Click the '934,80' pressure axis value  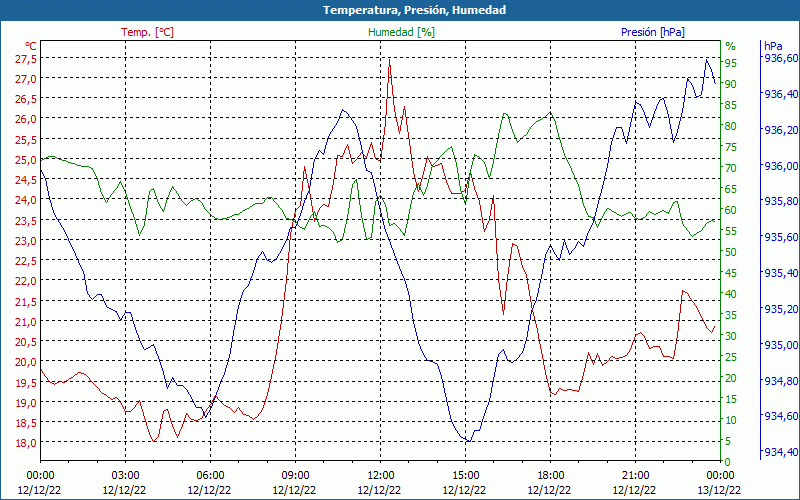780,381
